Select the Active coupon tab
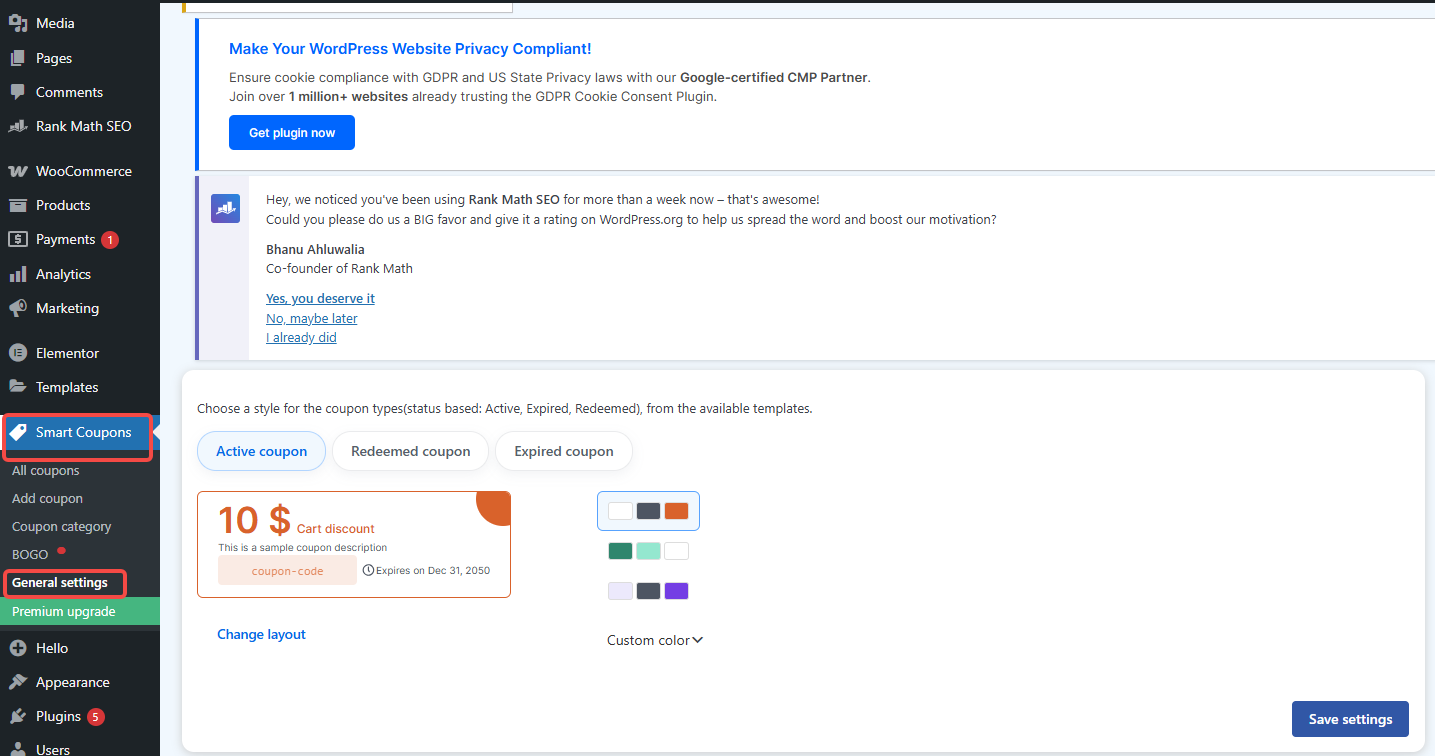Viewport: 1435px width, 756px height. tap(261, 451)
